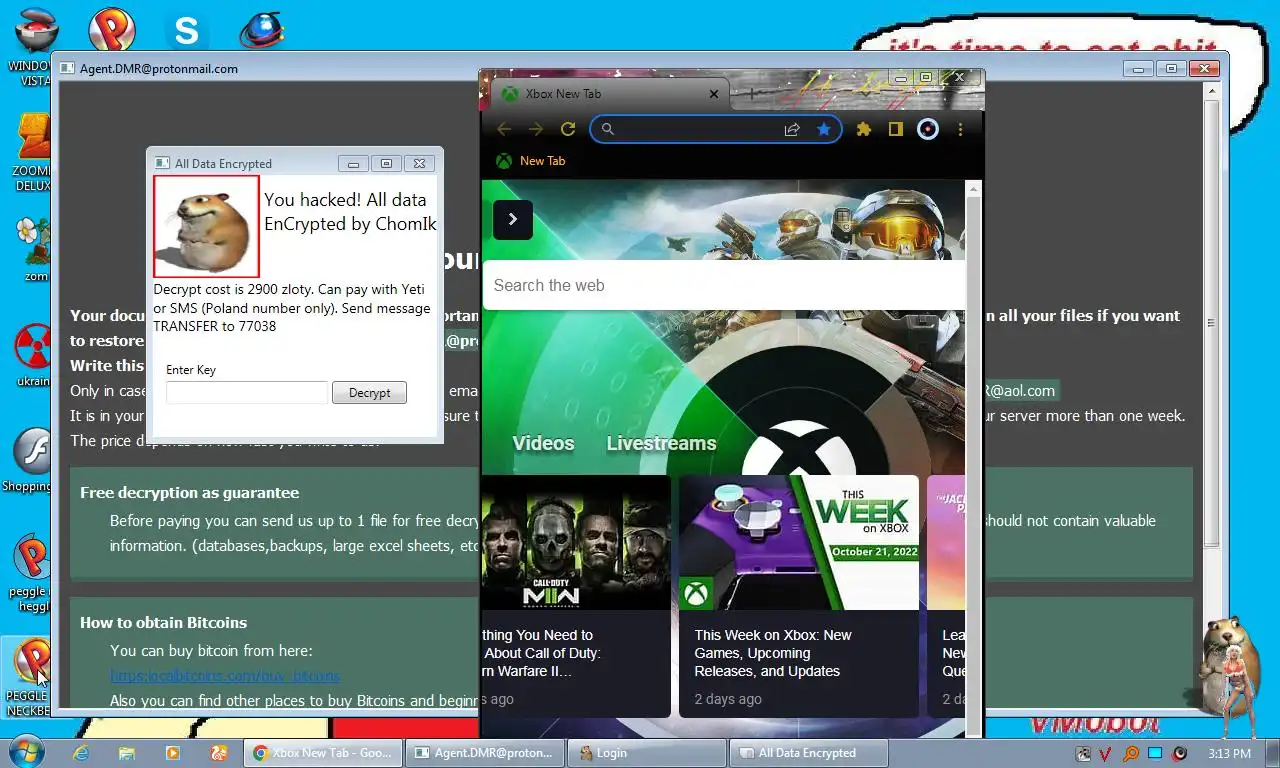Reload the Xbox New Tab page
The image size is (1280, 768).
pos(568,129)
